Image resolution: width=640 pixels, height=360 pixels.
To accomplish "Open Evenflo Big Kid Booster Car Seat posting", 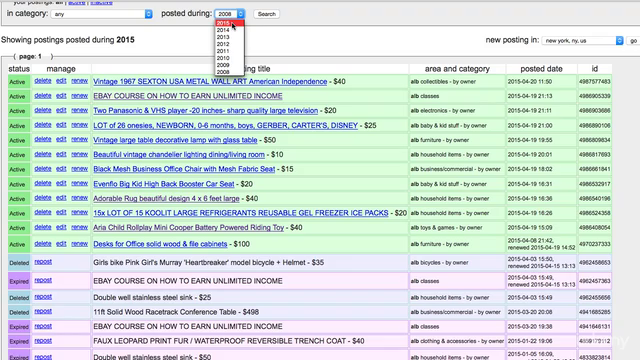I will [x=164, y=184].
